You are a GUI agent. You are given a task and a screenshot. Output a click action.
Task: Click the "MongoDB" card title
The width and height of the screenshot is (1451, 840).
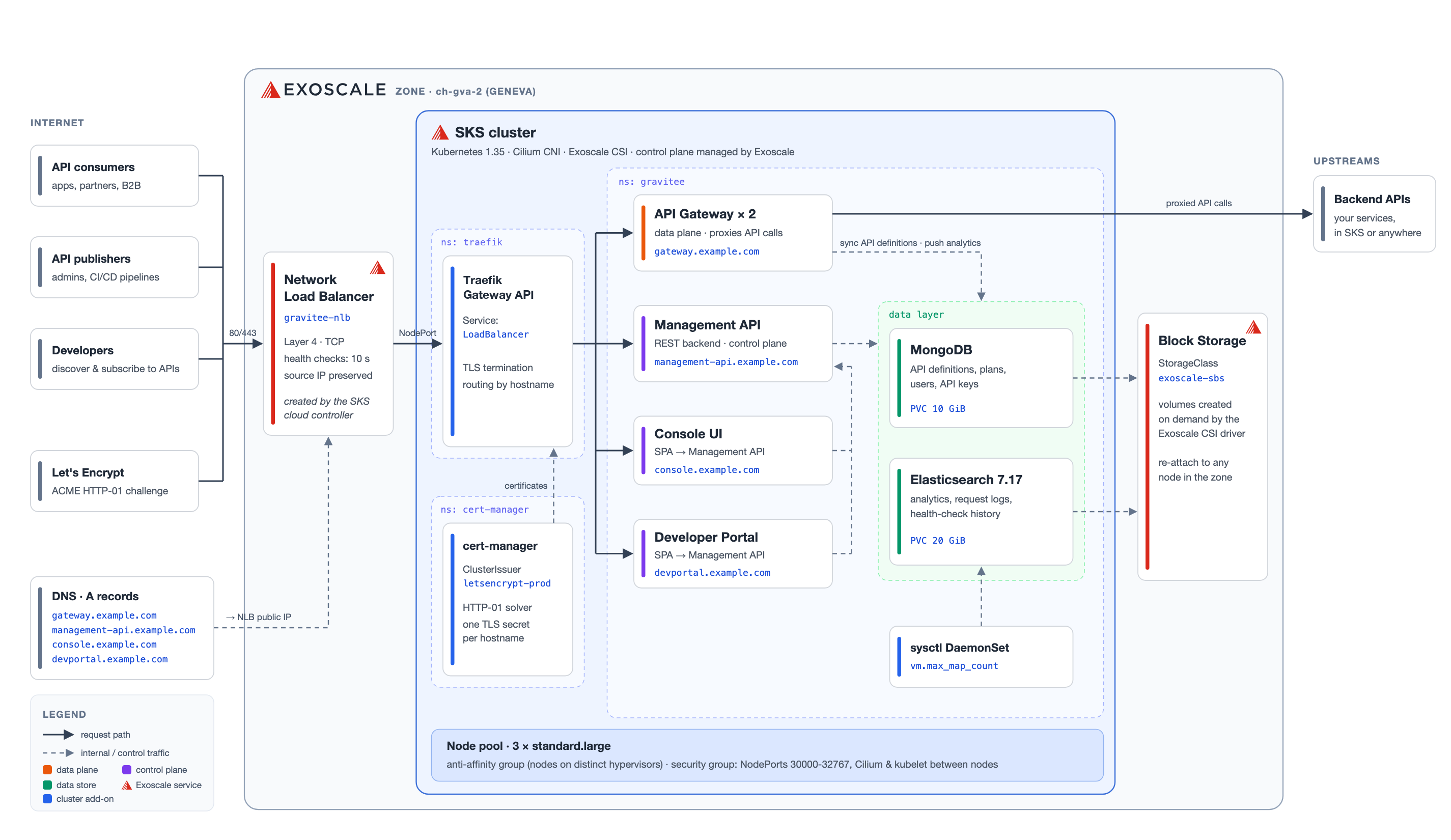(x=941, y=349)
